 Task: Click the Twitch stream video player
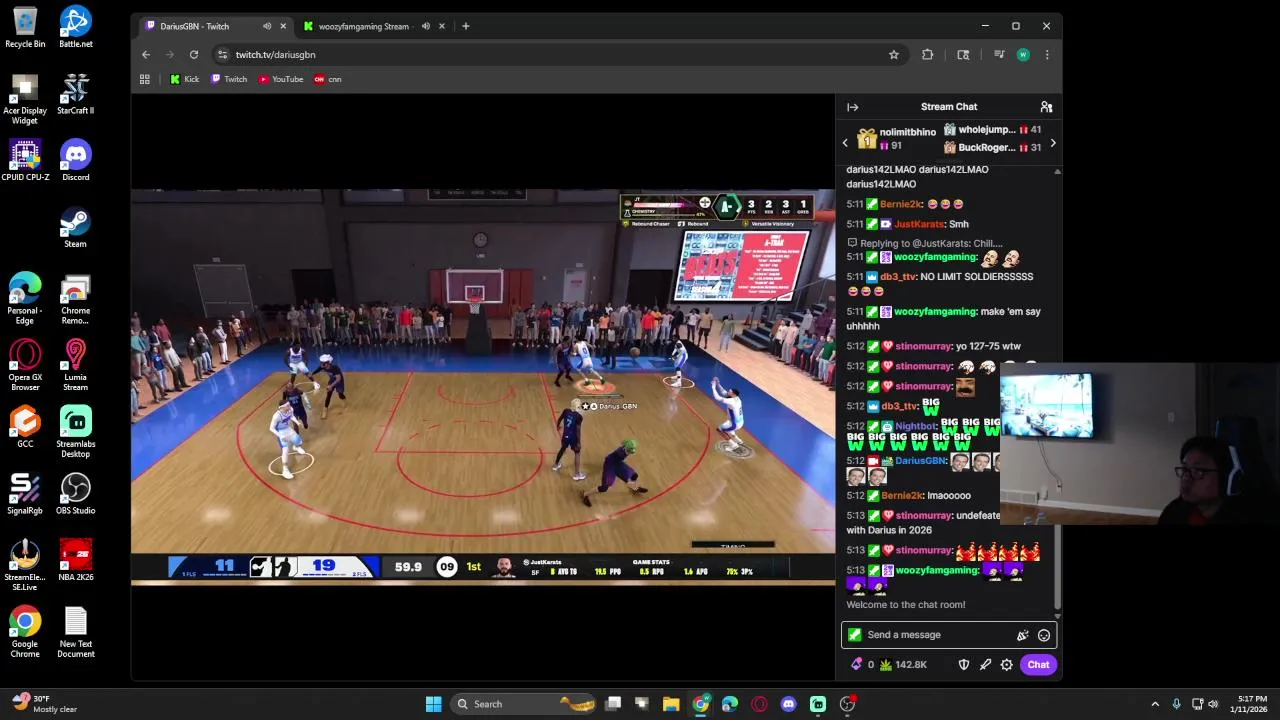pos(483,387)
